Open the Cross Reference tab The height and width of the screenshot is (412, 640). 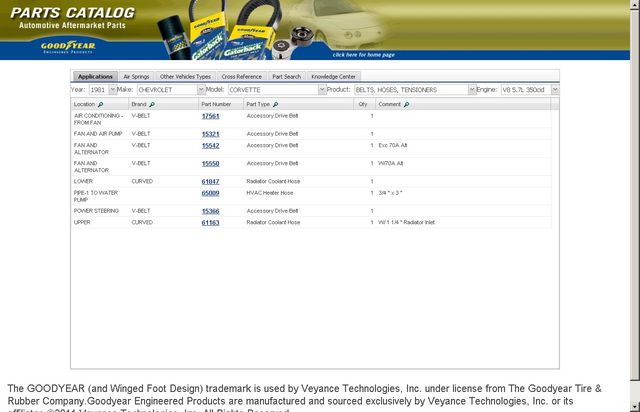242,76
